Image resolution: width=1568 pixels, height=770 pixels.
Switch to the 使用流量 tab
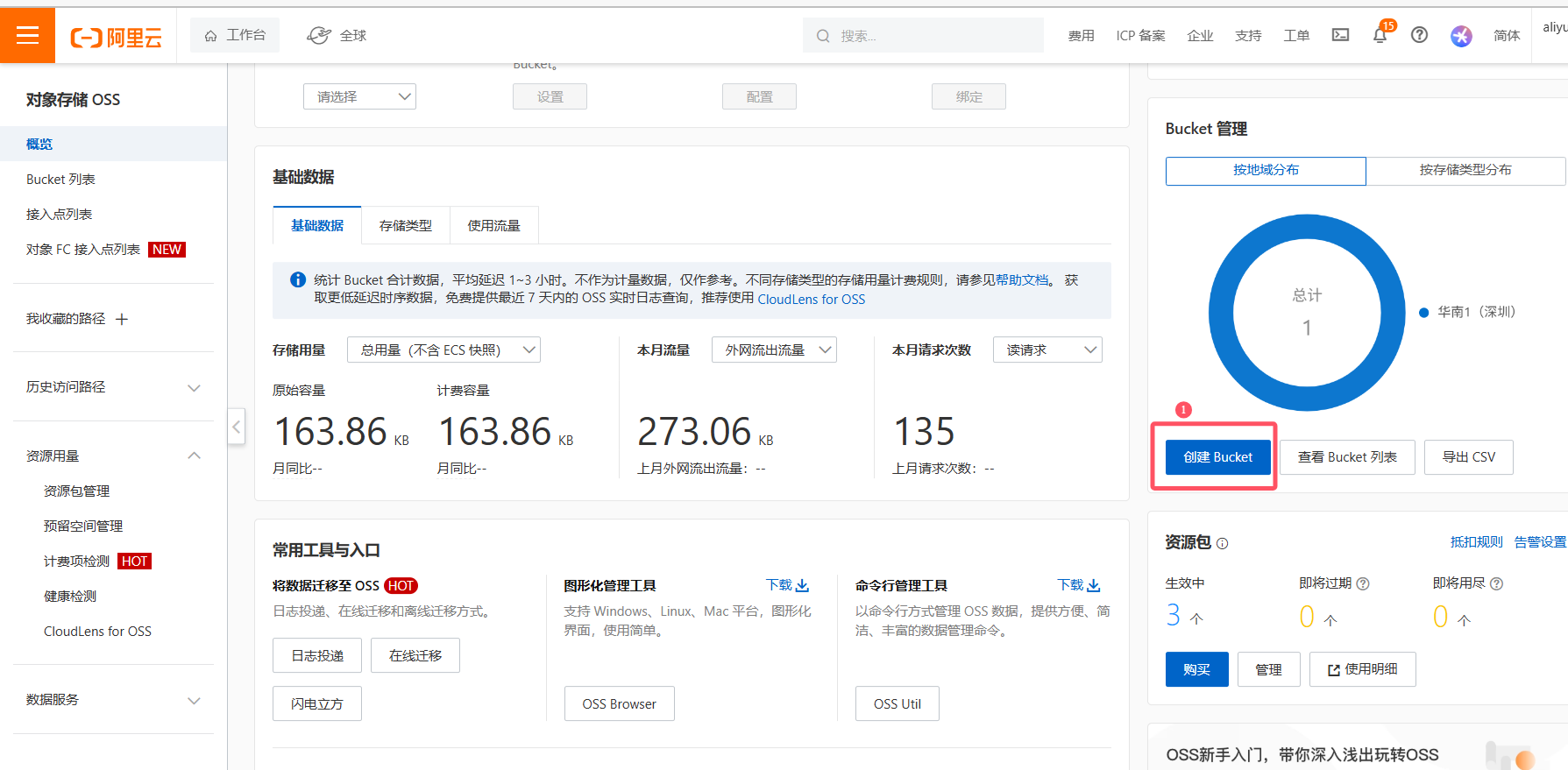pyautogui.click(x=493, y=225)
